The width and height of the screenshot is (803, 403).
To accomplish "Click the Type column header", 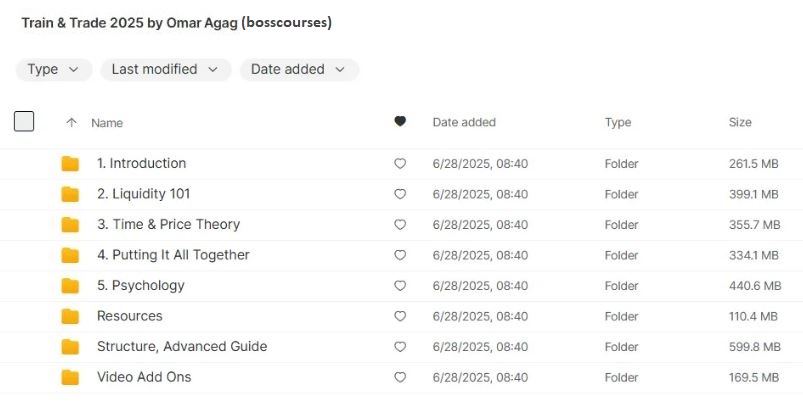I will pos(618,122).
